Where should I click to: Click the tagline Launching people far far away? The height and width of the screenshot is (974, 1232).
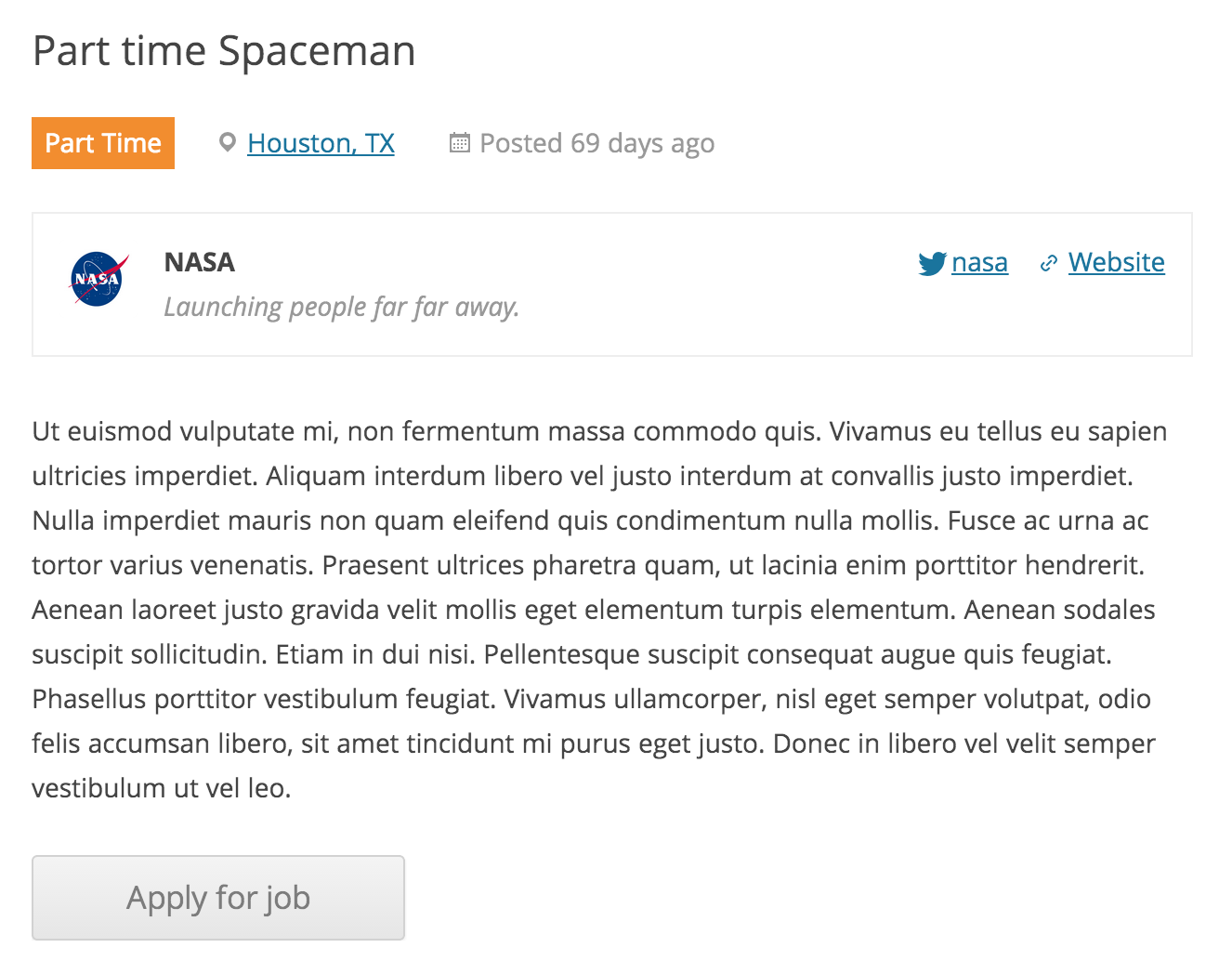click(x=341, y=307)
